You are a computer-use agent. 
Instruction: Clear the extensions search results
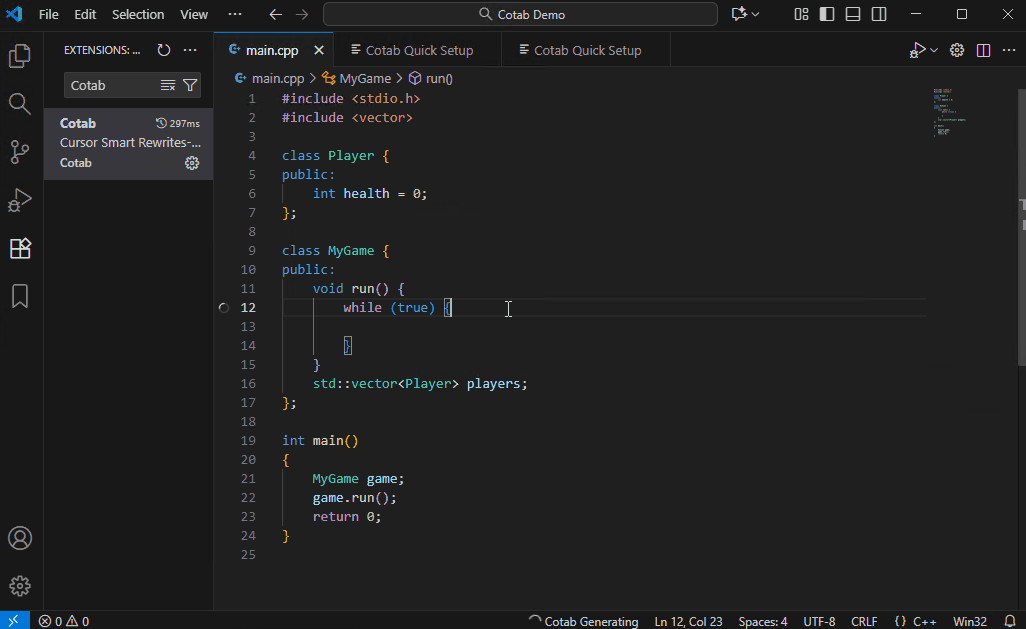click(x=168, y=85)
